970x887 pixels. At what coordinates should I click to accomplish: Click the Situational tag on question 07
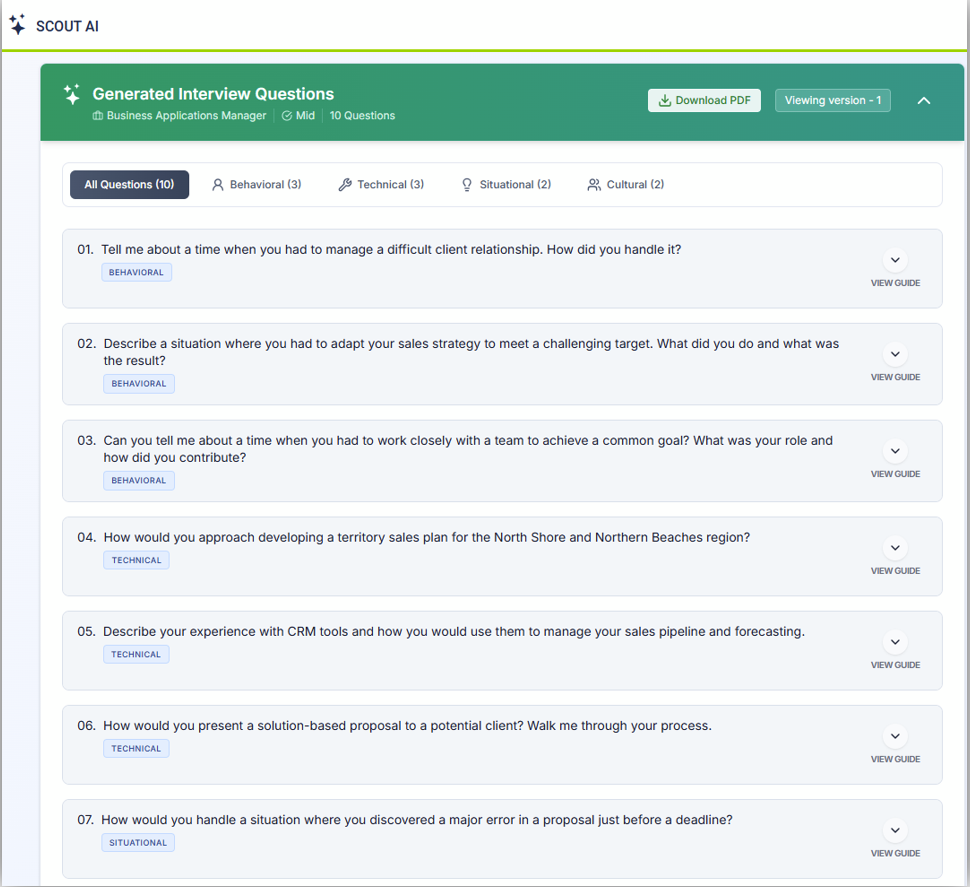pyautogui.click(x=138, y=843)
